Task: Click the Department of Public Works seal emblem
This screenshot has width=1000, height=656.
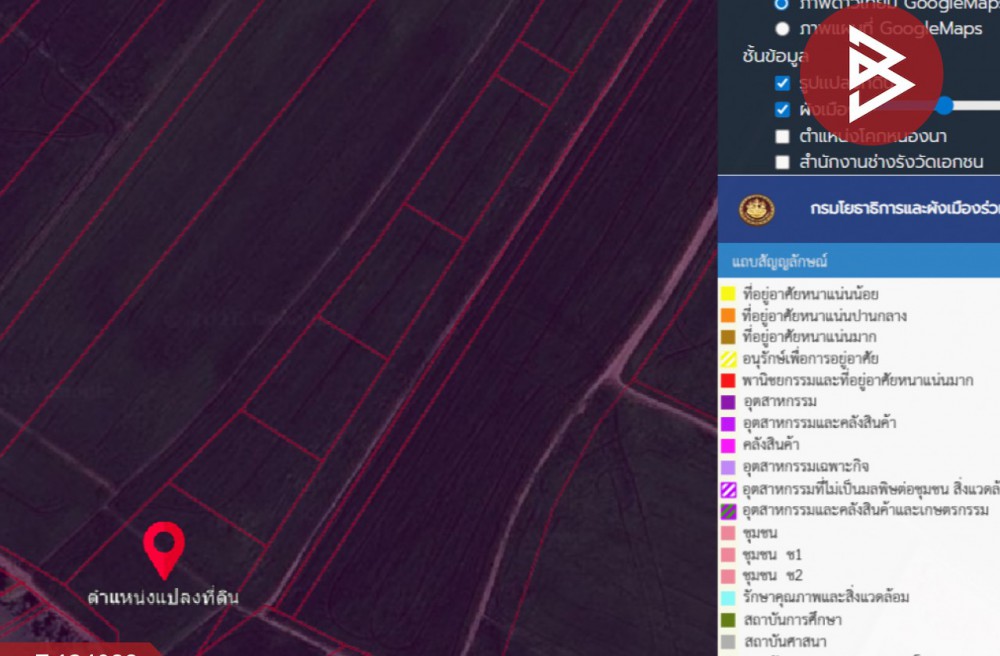Action: (756, 210)
